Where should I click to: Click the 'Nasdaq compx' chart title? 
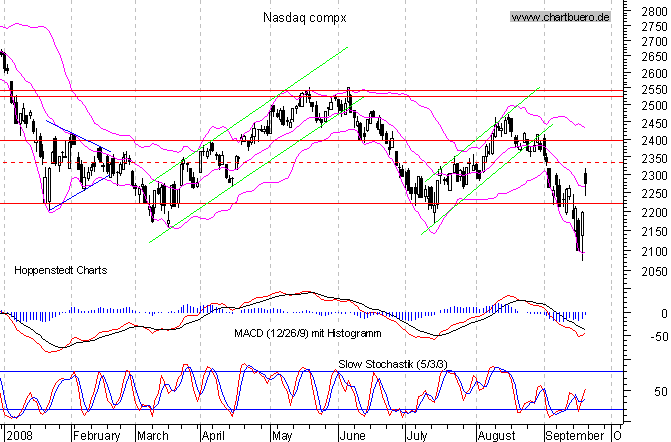click(x=305, y=18)
